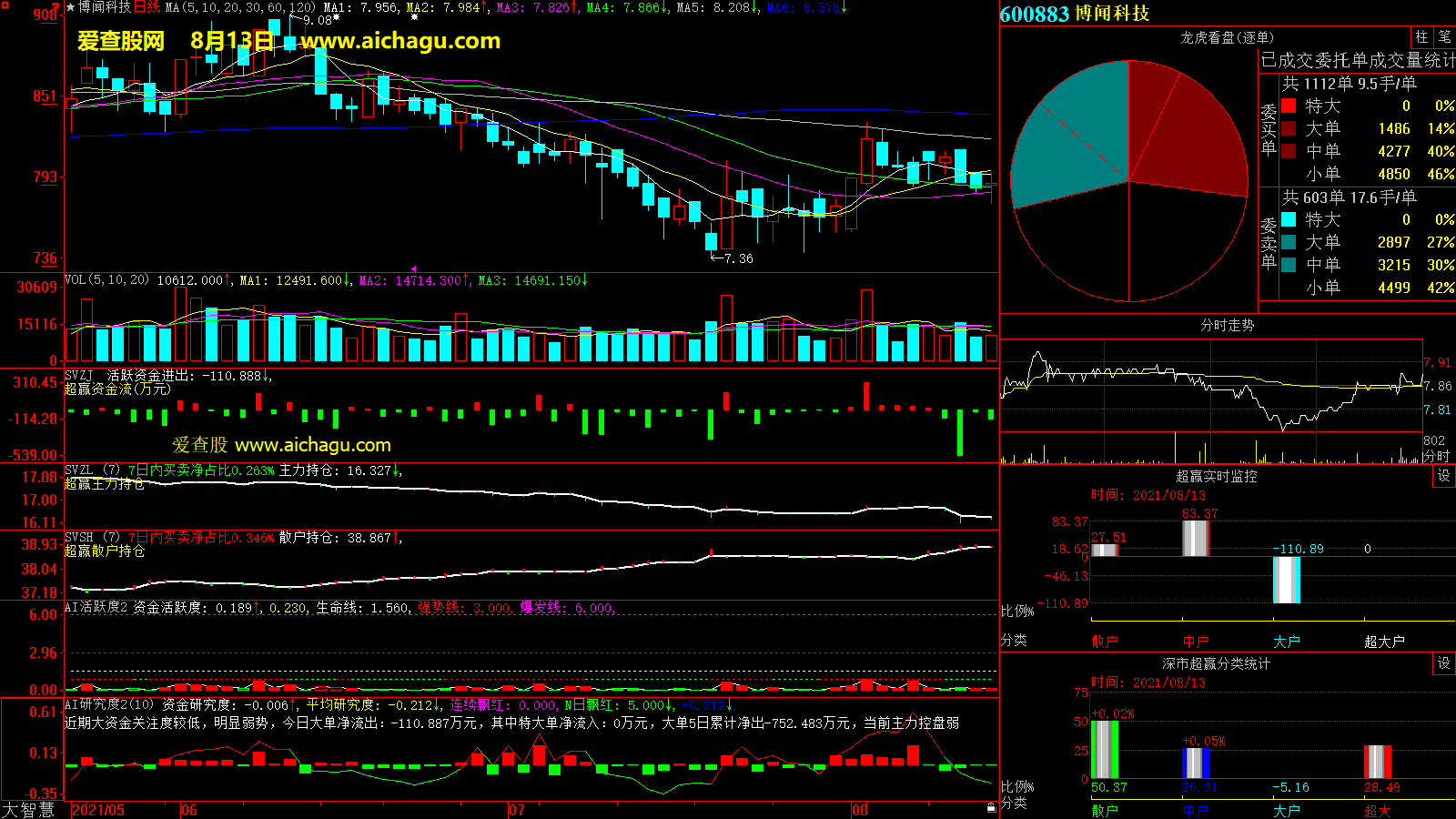The image size is (1456, 819).
Task: Select the 日线 period label
Action: tap(147, 7)
